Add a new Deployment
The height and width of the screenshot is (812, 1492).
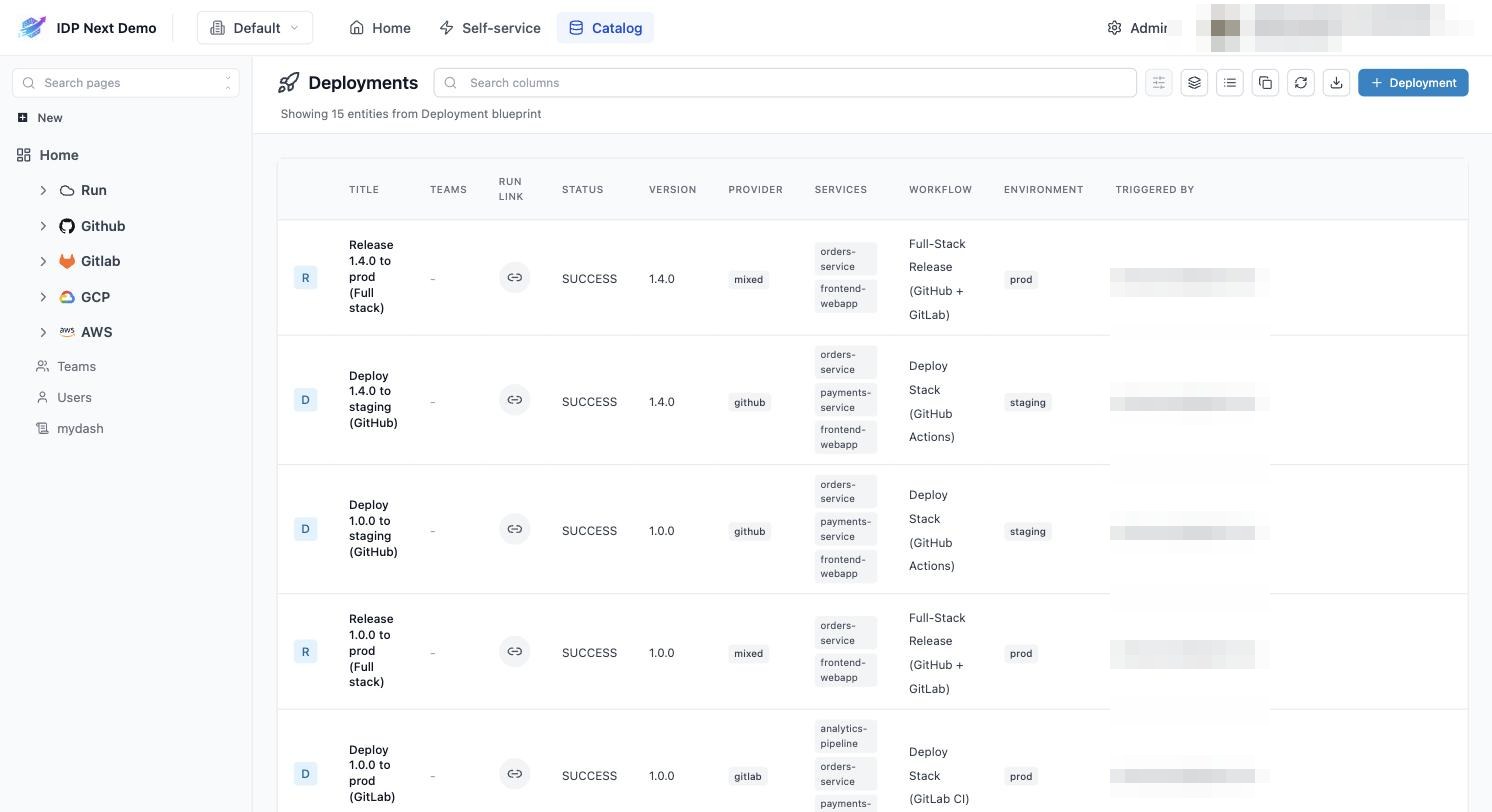coord(1413,83)
